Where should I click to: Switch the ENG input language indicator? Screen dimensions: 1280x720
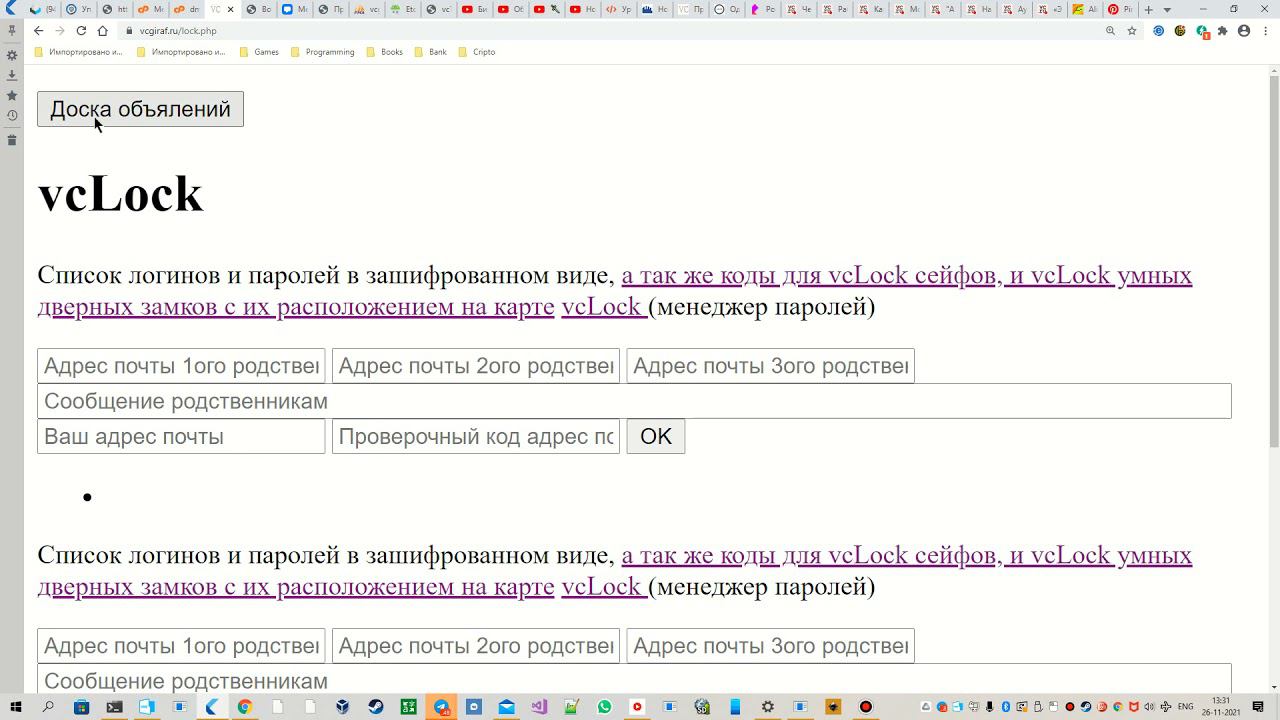(1186, 707)
